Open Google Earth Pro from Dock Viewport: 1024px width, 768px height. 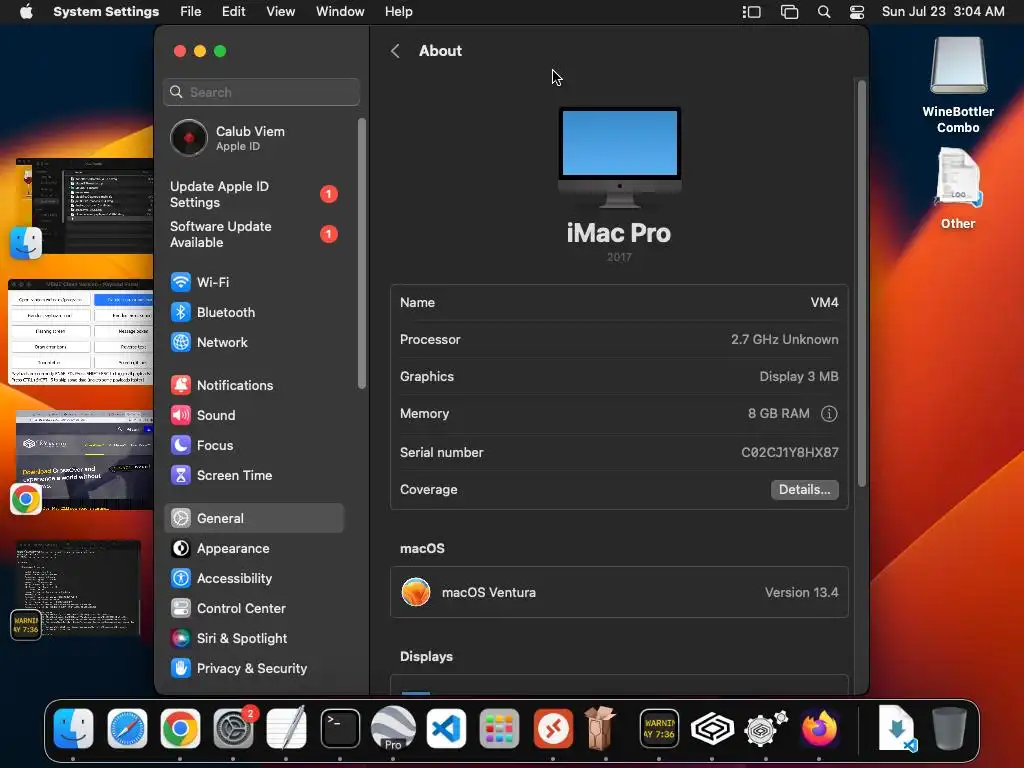(393, 728)
